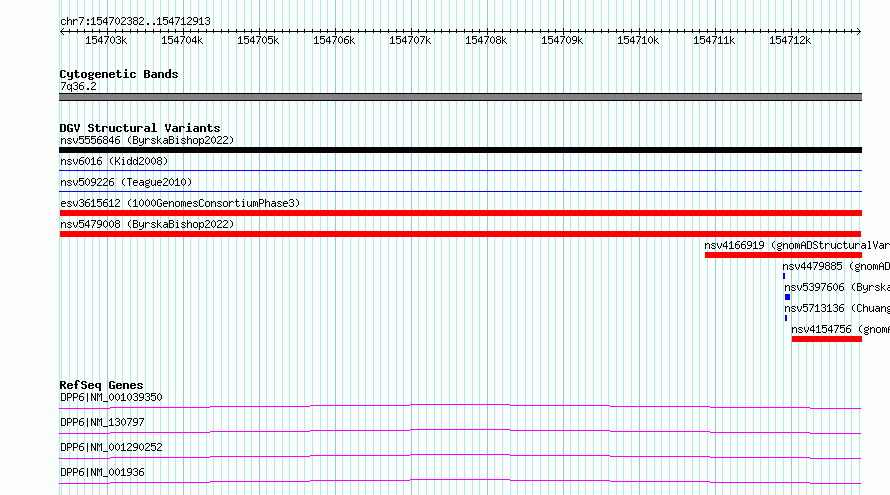This screenshot has width=890, height=495.
Task: Select the red esv3615612 variant bar
Action: (460, 213)
